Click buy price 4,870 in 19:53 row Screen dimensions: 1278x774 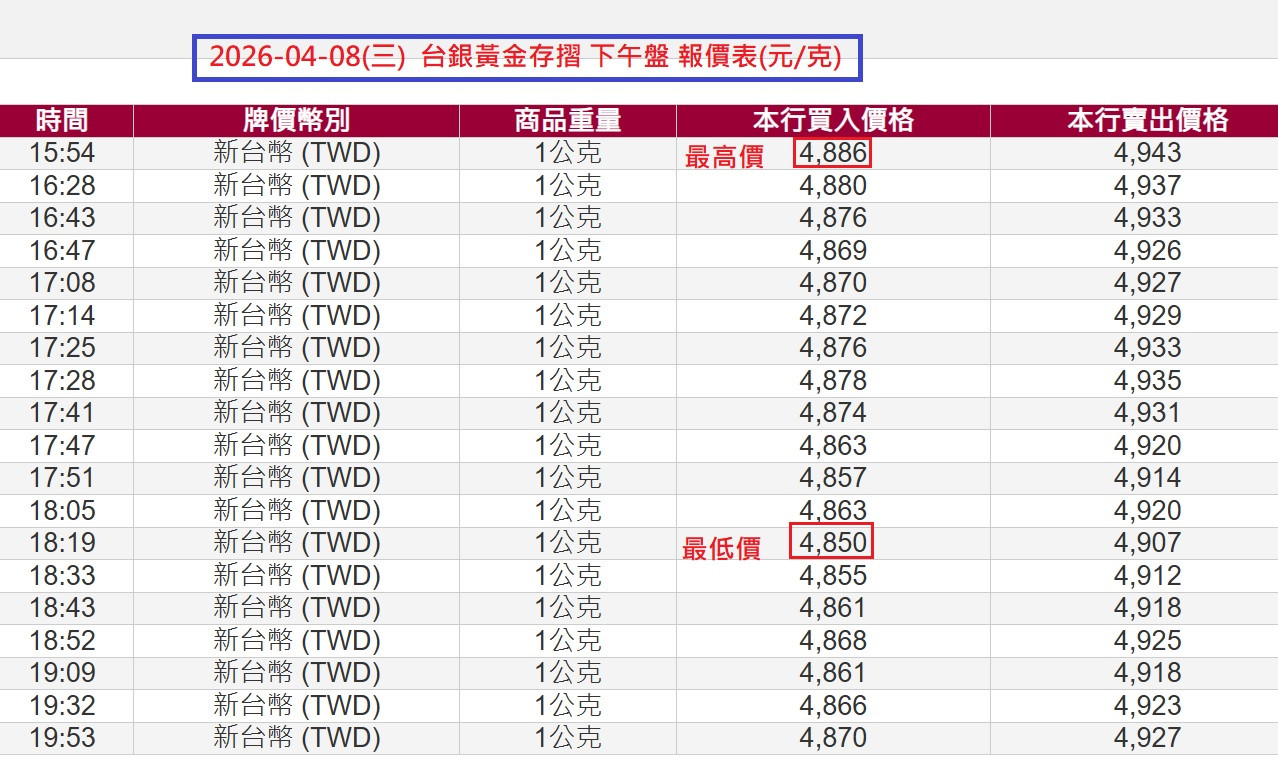[833, 738]
